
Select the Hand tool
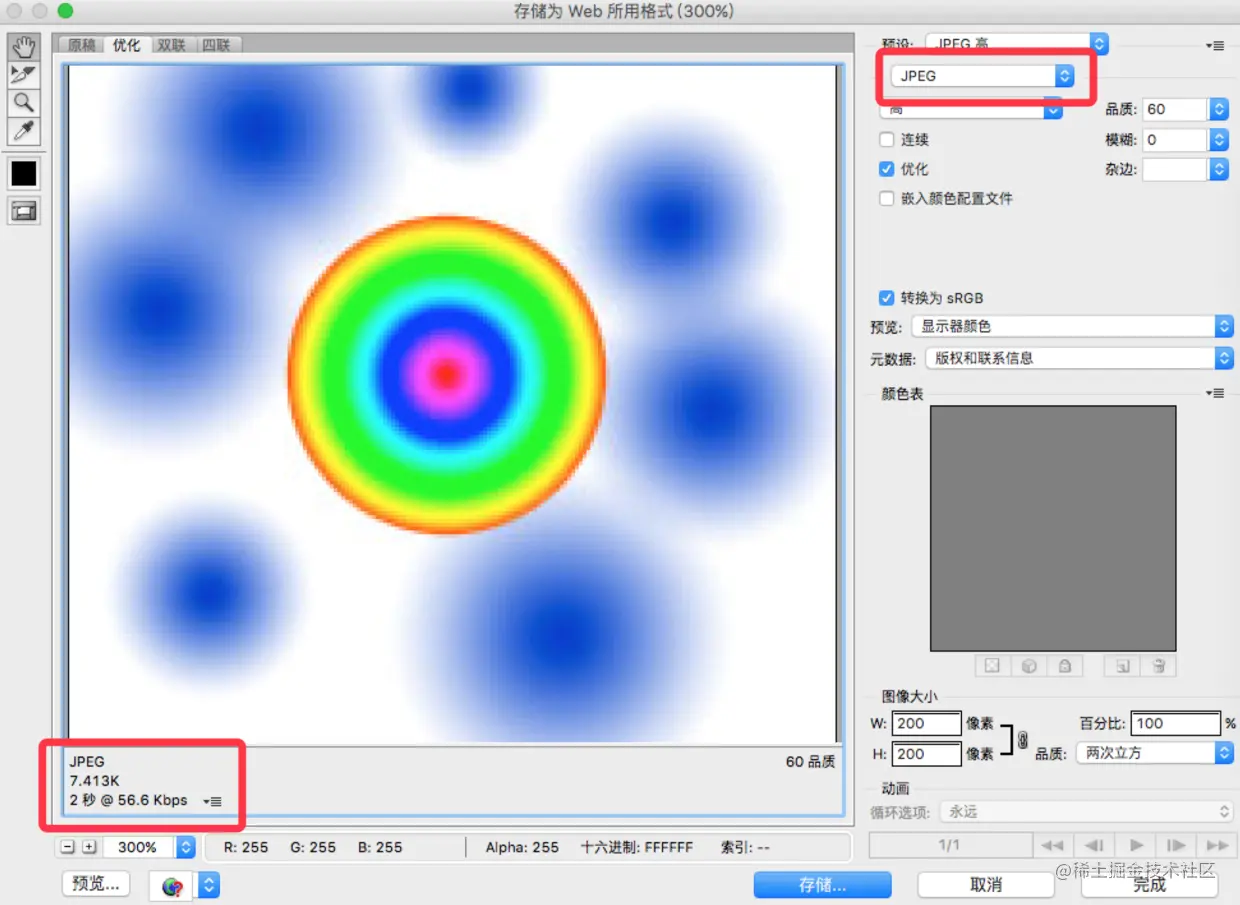(24, 47)
